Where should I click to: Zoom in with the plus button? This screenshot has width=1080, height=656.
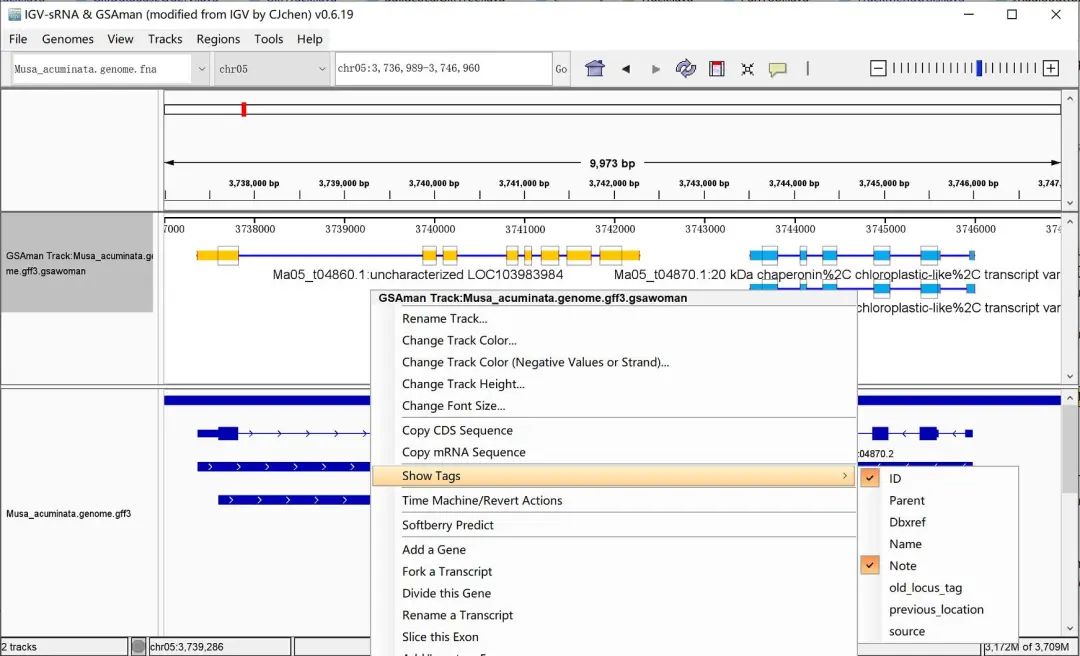(x=1050, y=69)
